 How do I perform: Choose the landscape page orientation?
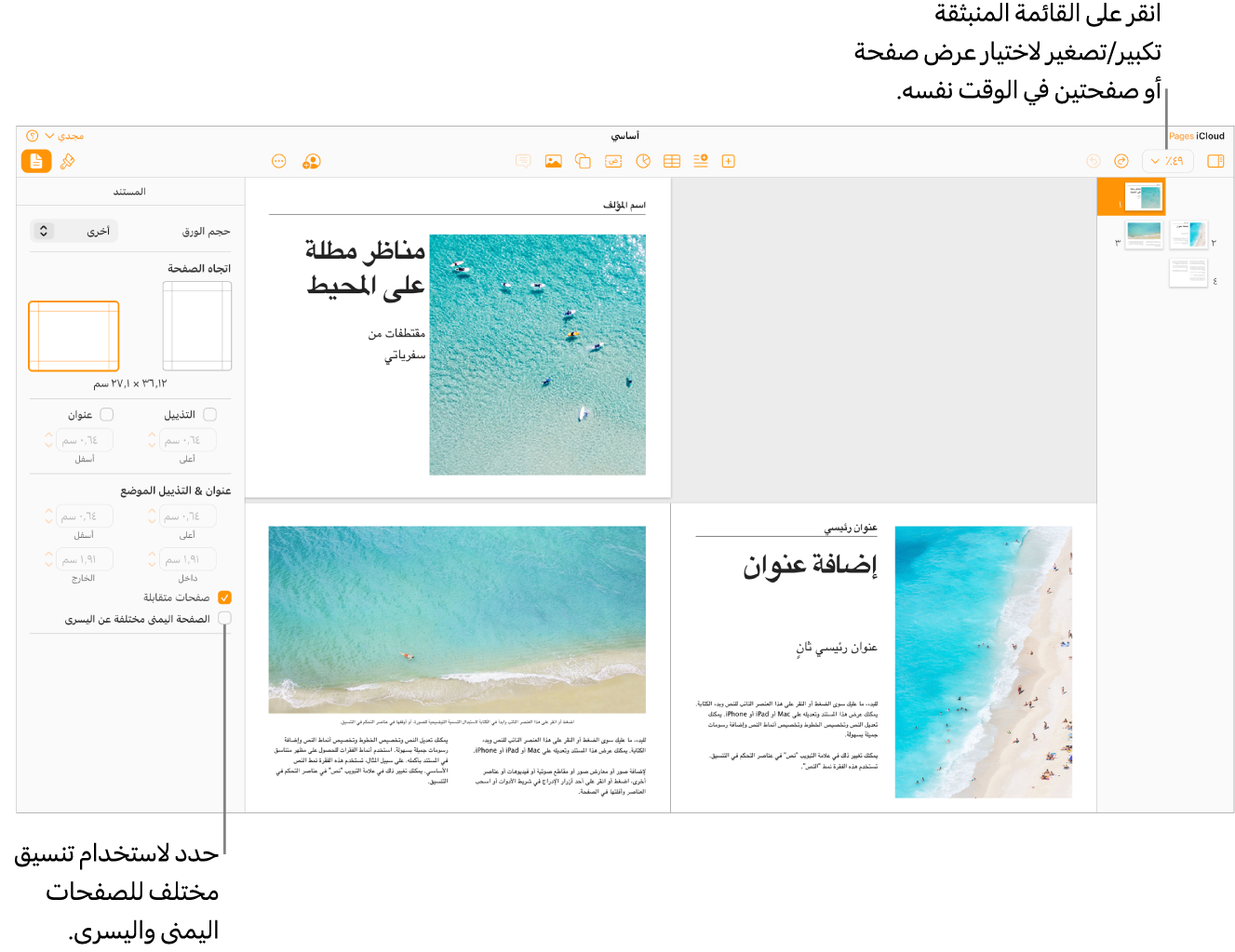click(74, 336)
